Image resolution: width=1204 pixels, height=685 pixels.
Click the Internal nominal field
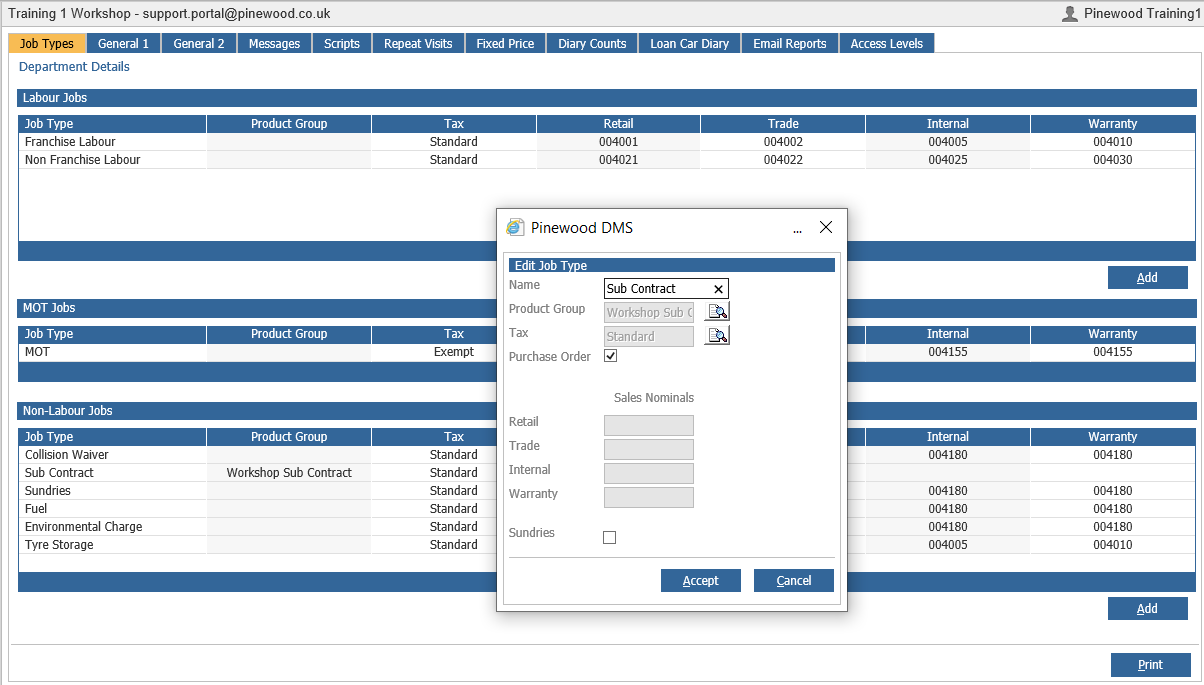tap(649, 474)
